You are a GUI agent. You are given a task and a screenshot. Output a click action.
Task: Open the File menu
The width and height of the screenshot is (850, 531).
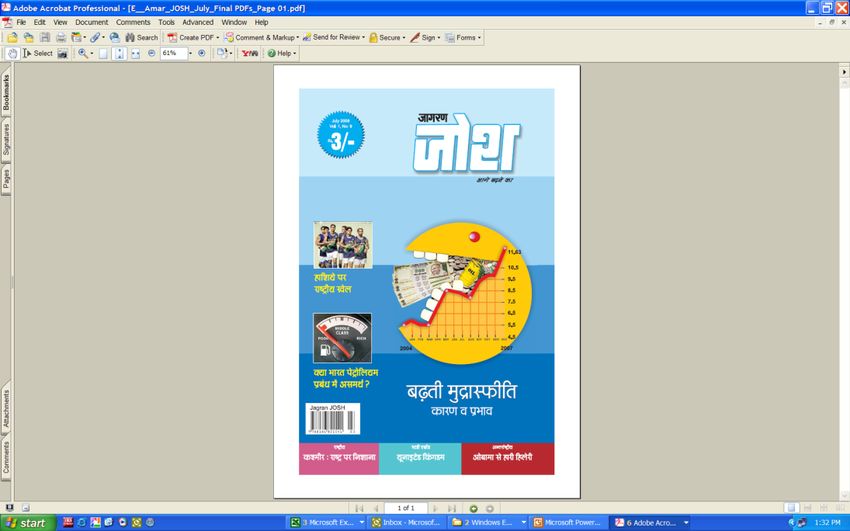coord(21,22)
